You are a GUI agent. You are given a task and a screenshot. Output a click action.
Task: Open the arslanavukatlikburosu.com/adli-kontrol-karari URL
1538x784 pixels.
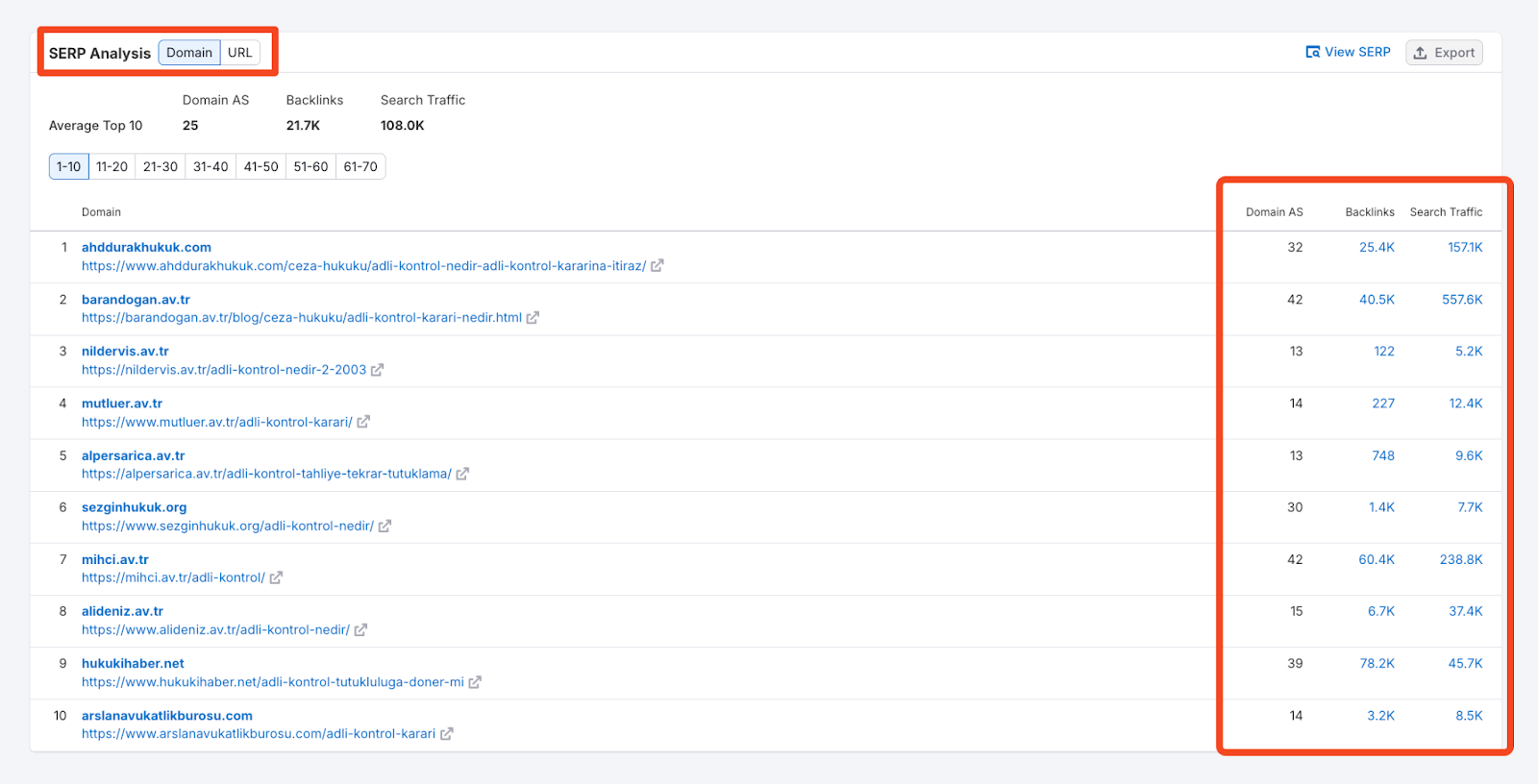(259, 734)
